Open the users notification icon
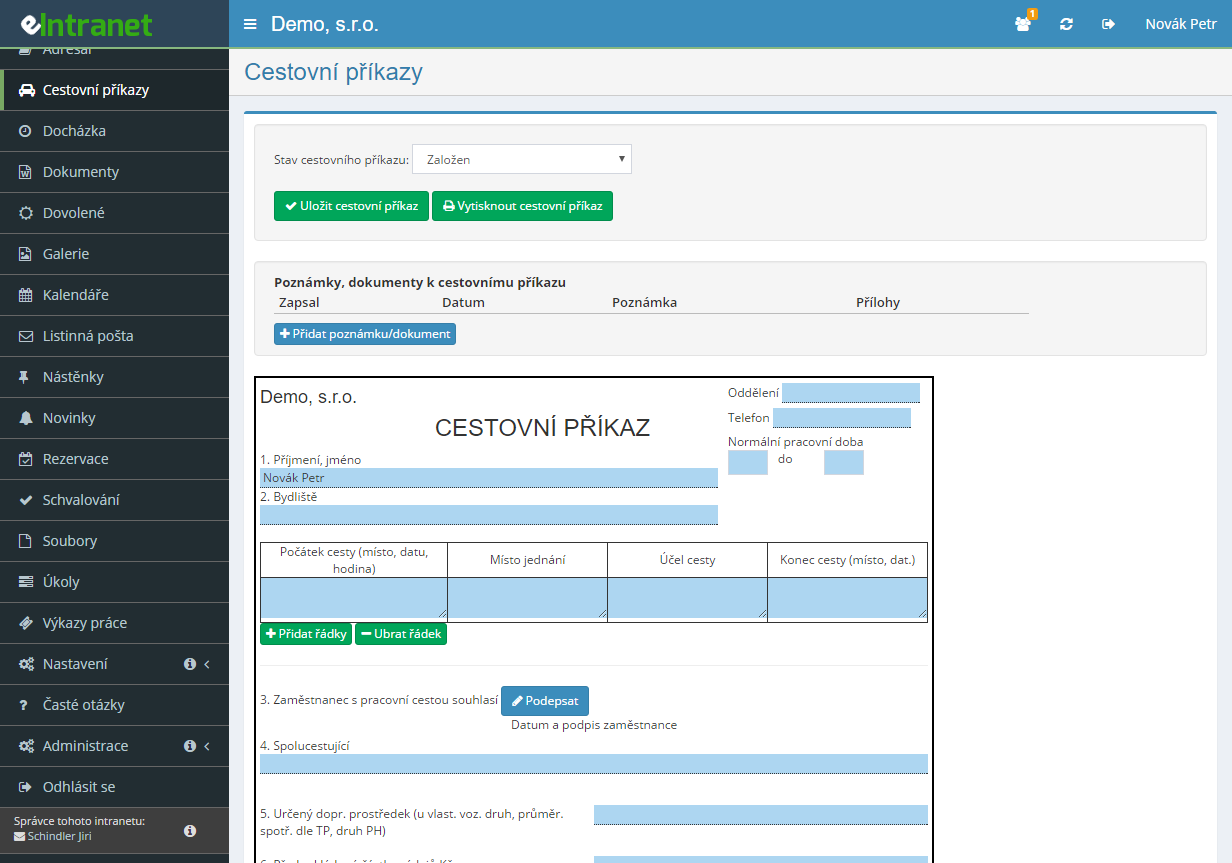 pyautogui.click(x=1022, y=24)
